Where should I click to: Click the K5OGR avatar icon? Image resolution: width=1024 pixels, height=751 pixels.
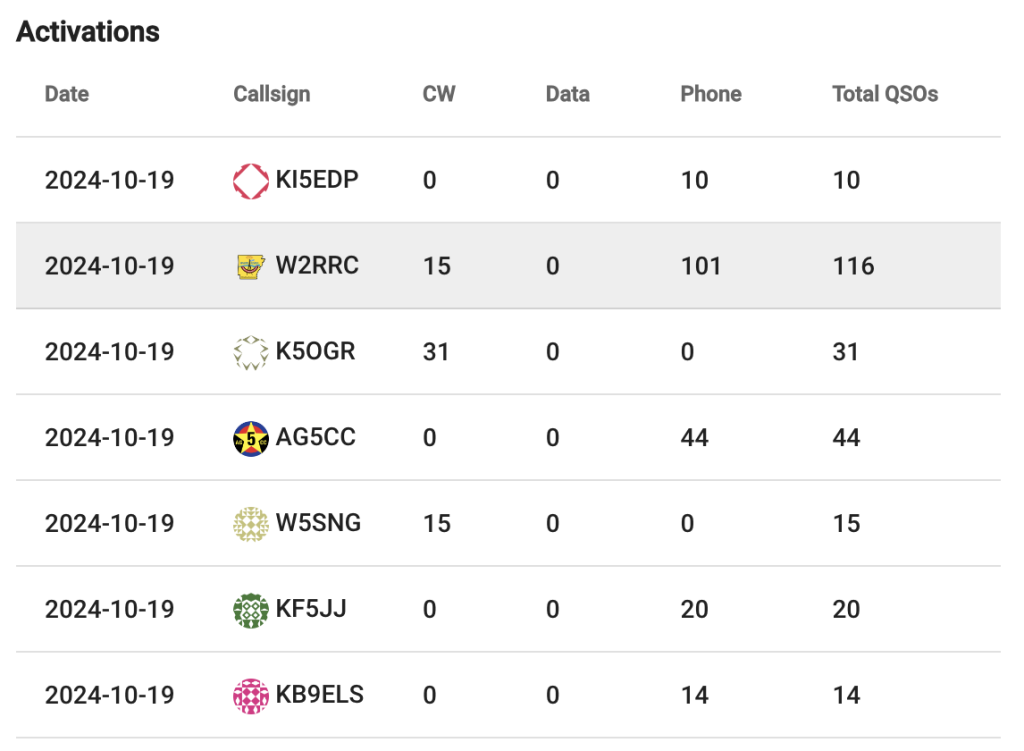coord(251,353)
